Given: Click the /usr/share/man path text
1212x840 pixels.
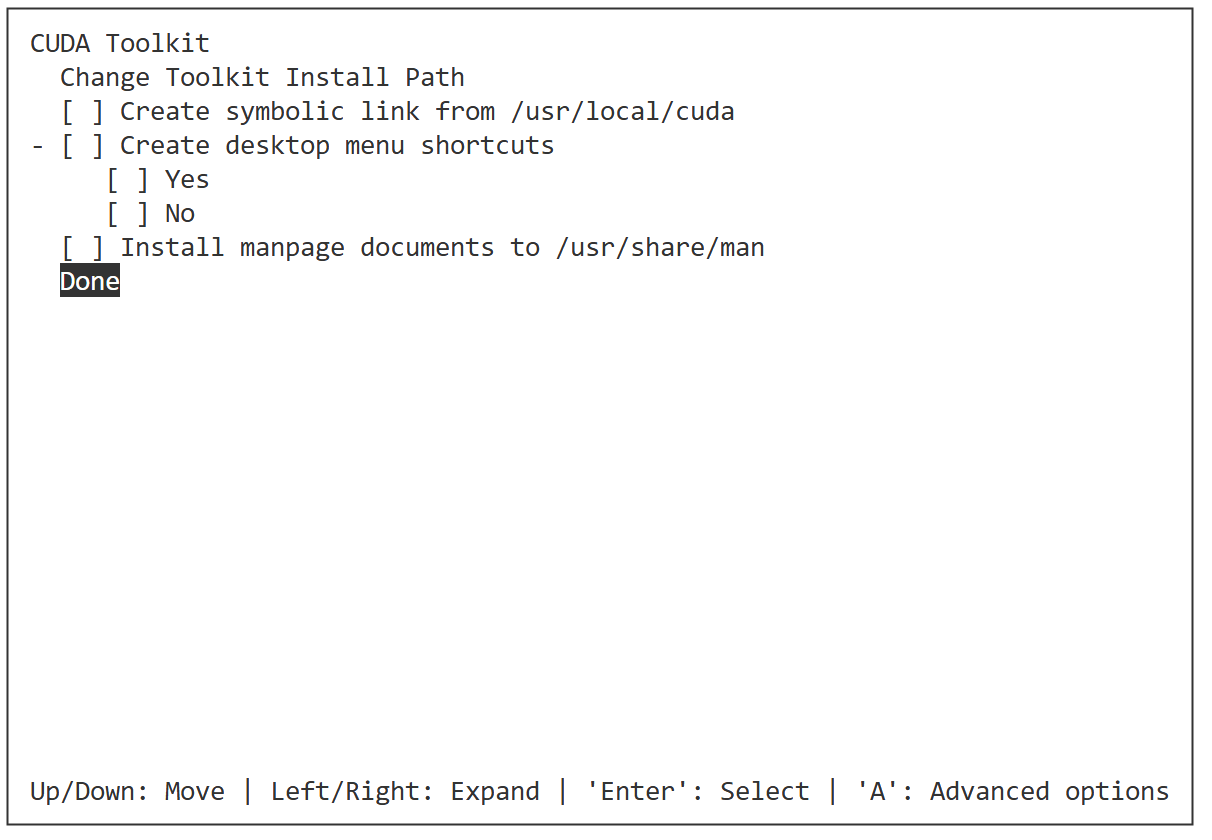Looking at the screenshot, I should pos(660,248).
